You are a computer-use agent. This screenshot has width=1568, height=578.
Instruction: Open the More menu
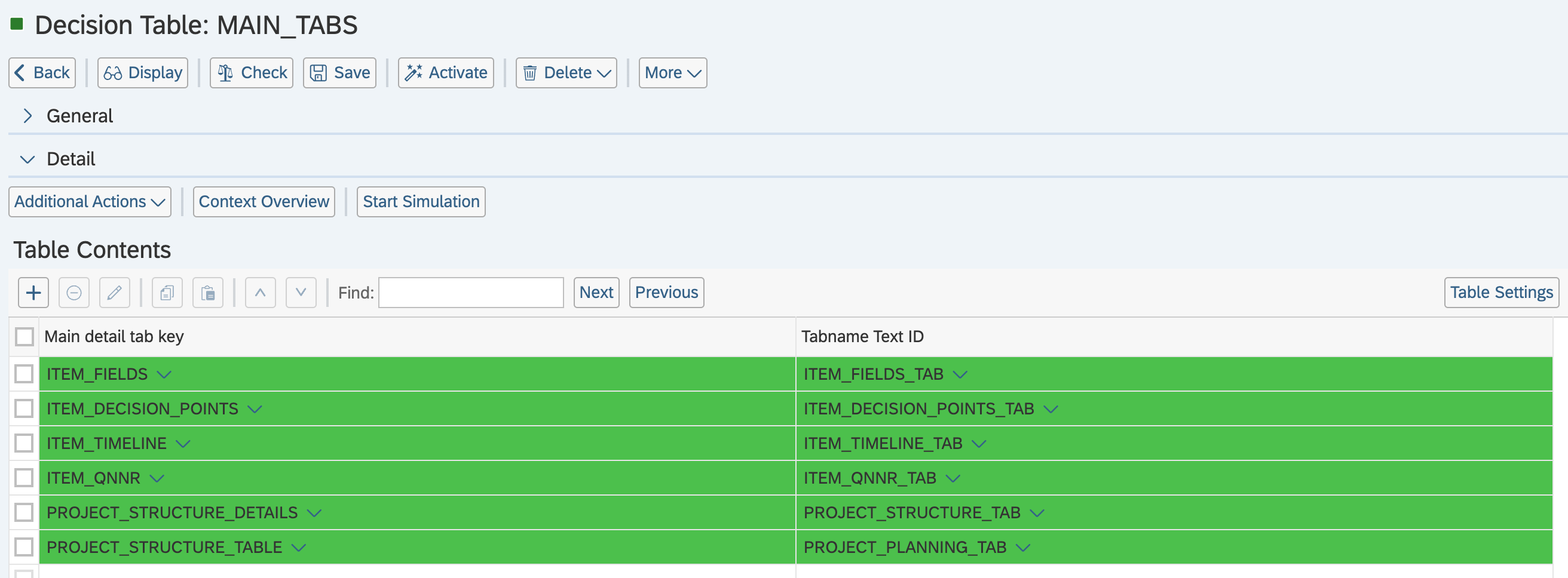(672, 73)
